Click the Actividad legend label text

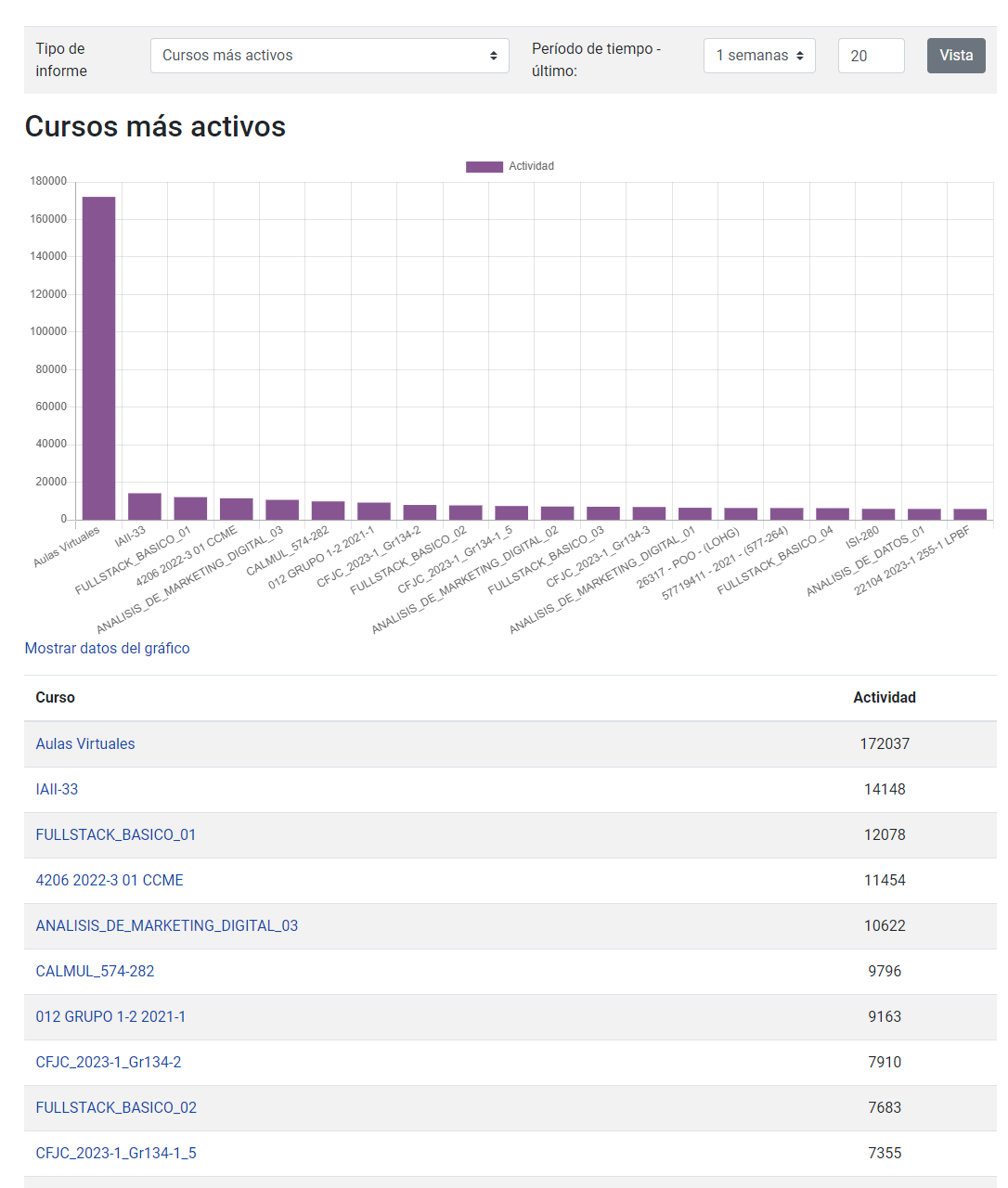point(531,167)
